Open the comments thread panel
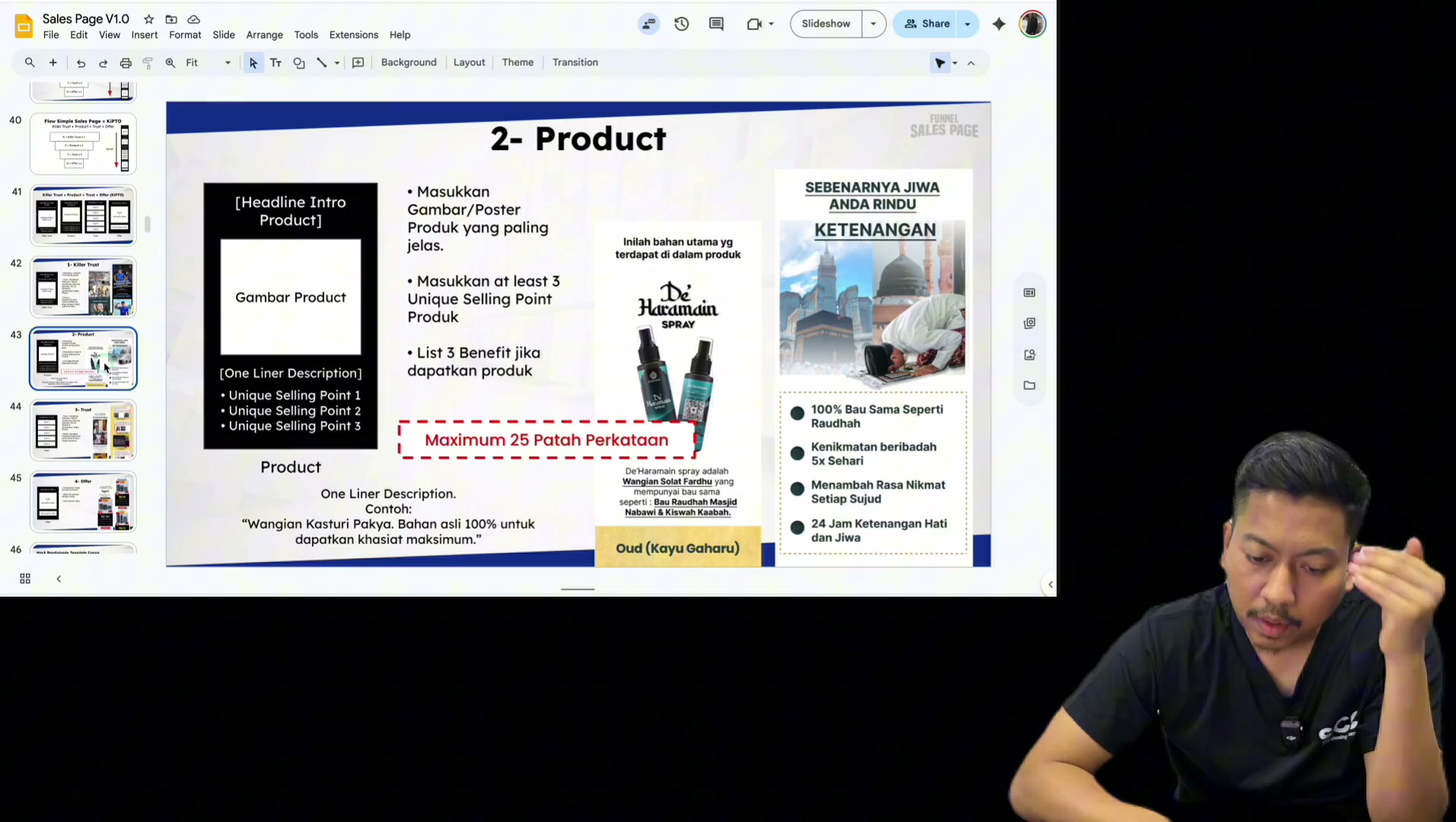 (716, 24)
